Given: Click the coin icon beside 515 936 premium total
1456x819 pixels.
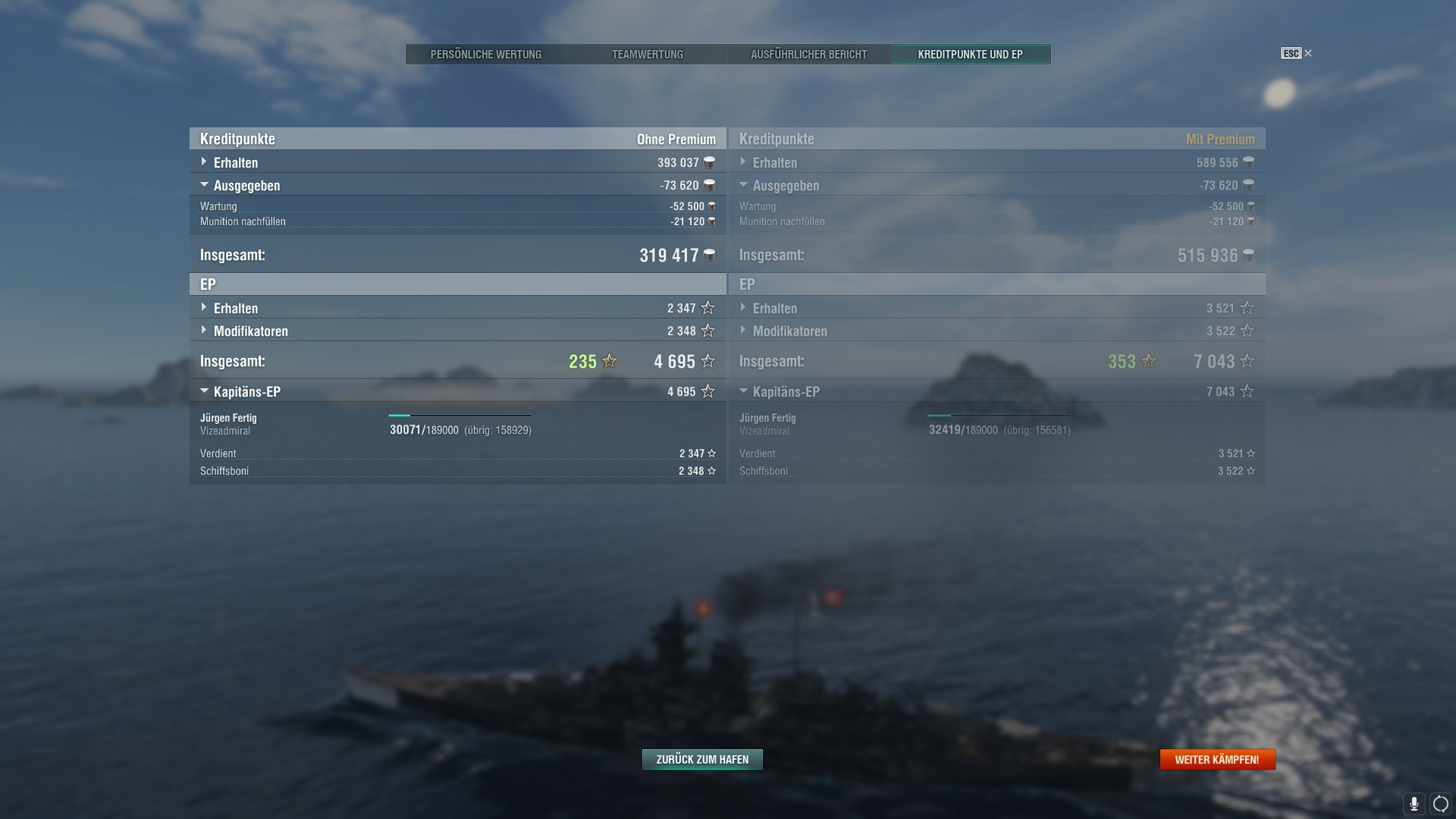Looking at the screenshot, I should (x=1248, y=255).
